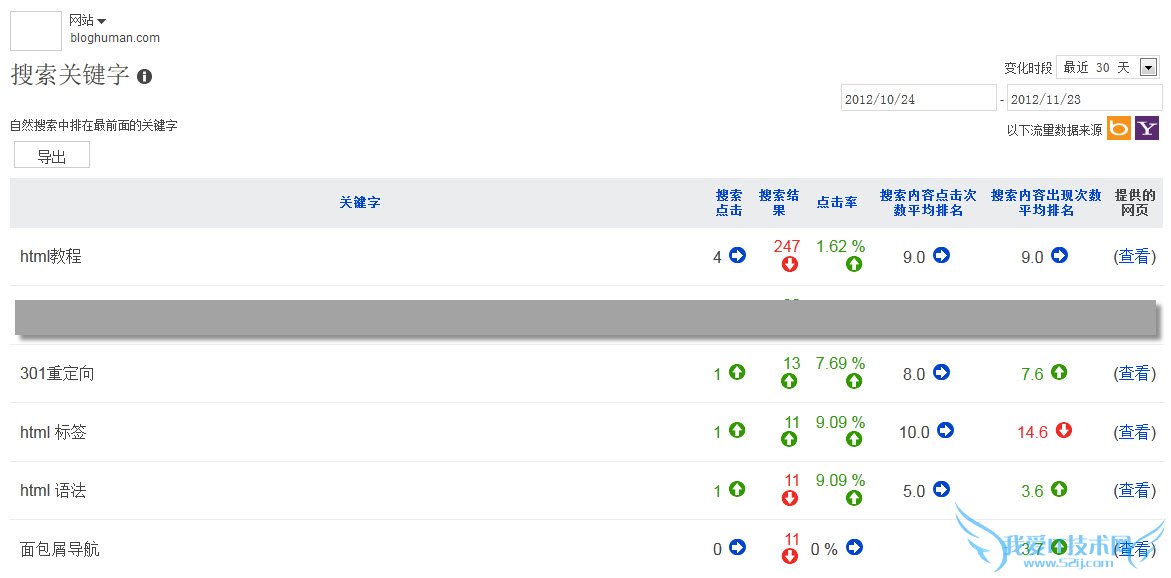This screenshot has height=578, width=1171.
Task: Click the 导出 export button
Action: [52, 156]
